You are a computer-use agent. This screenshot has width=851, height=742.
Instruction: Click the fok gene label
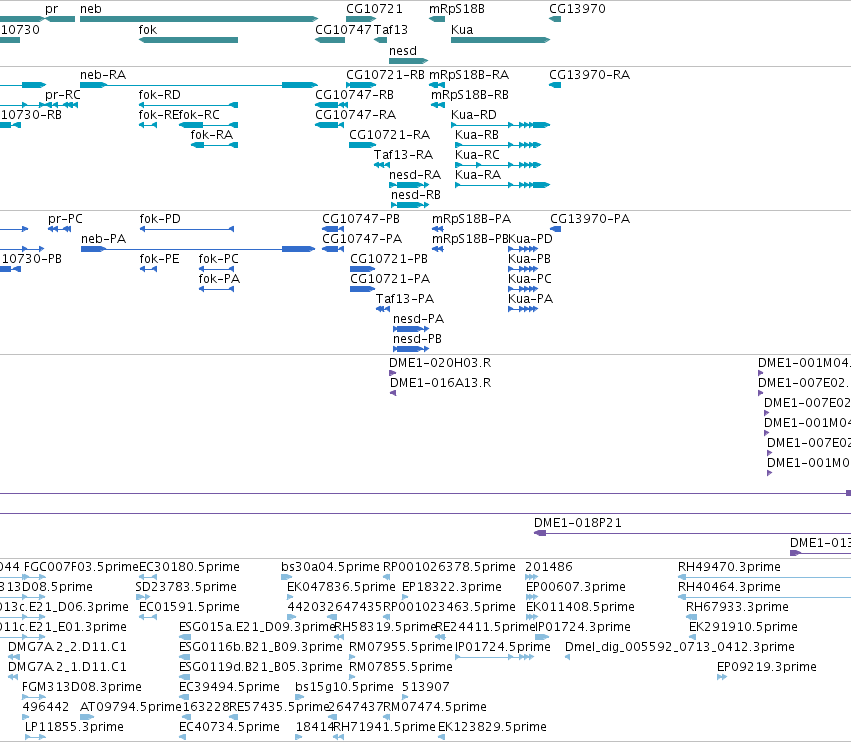148,29
